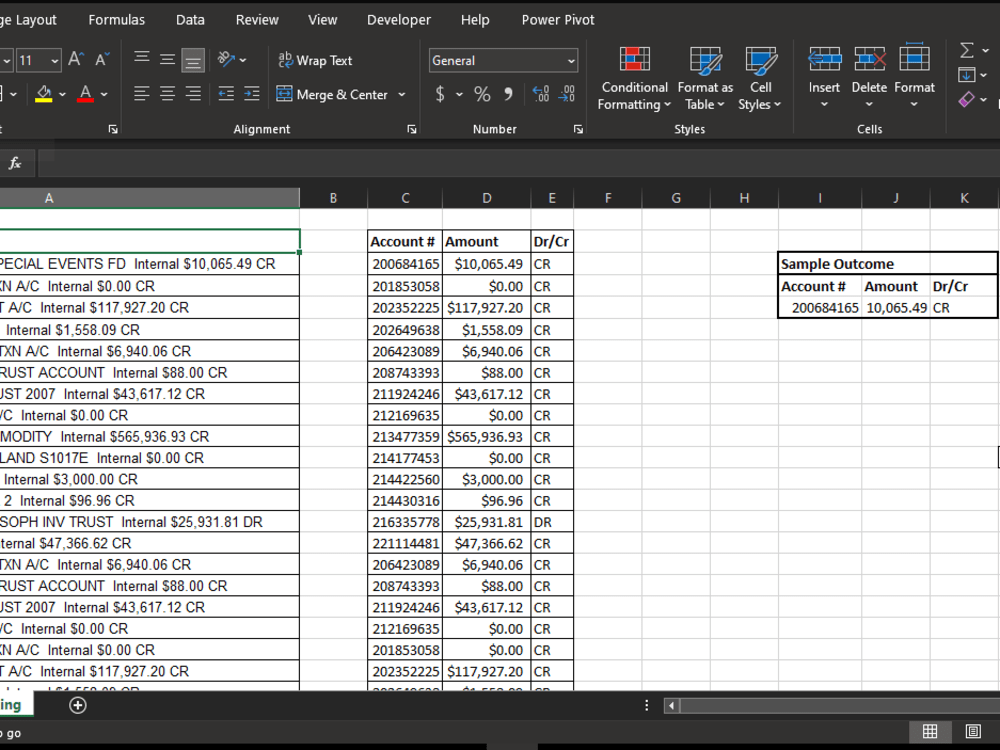Click horizontal scrollbar left arrow
The width and height of the screenshot is (1000, 750).
671,705
